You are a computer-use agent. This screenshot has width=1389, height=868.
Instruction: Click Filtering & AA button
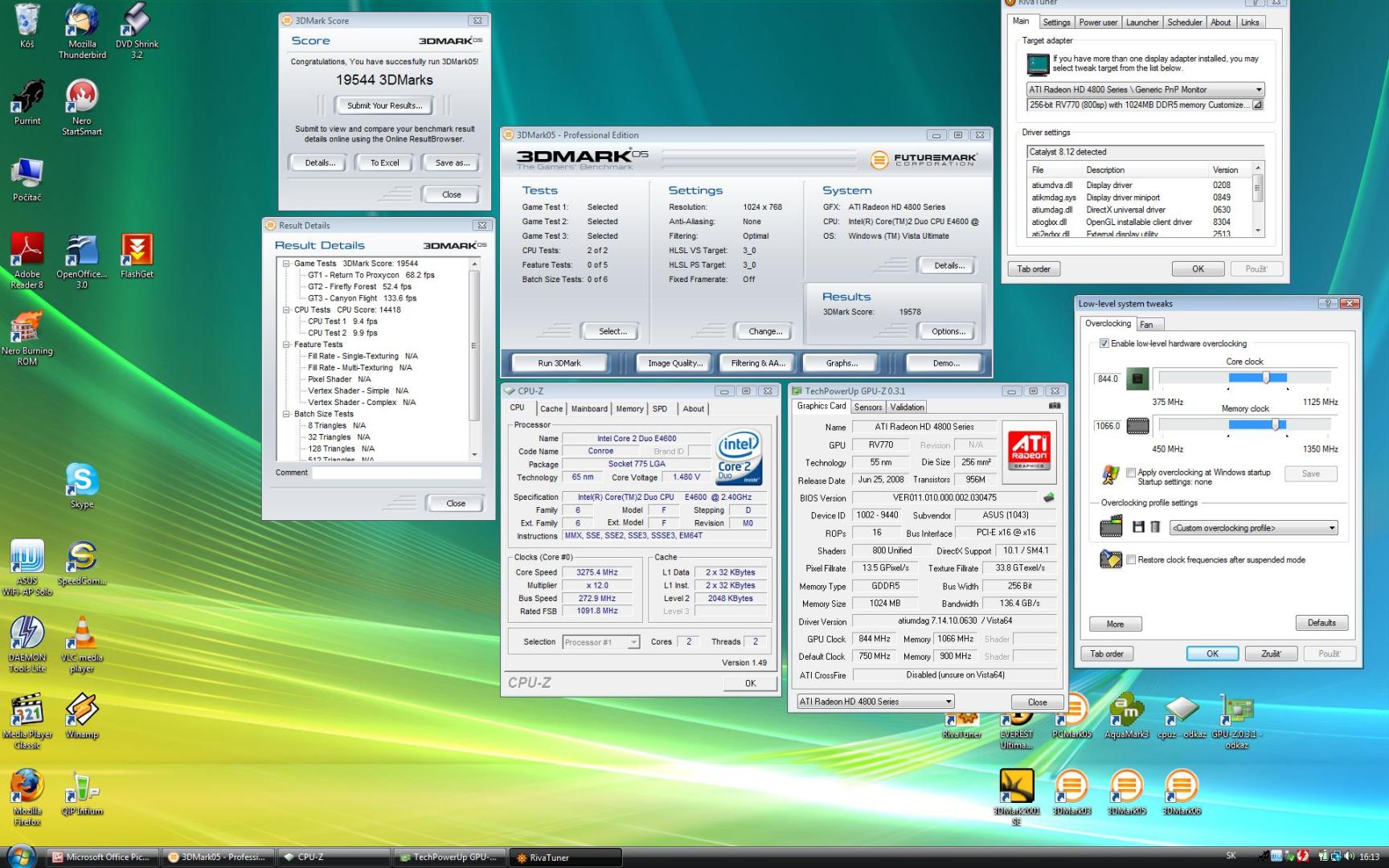[757, 363]
